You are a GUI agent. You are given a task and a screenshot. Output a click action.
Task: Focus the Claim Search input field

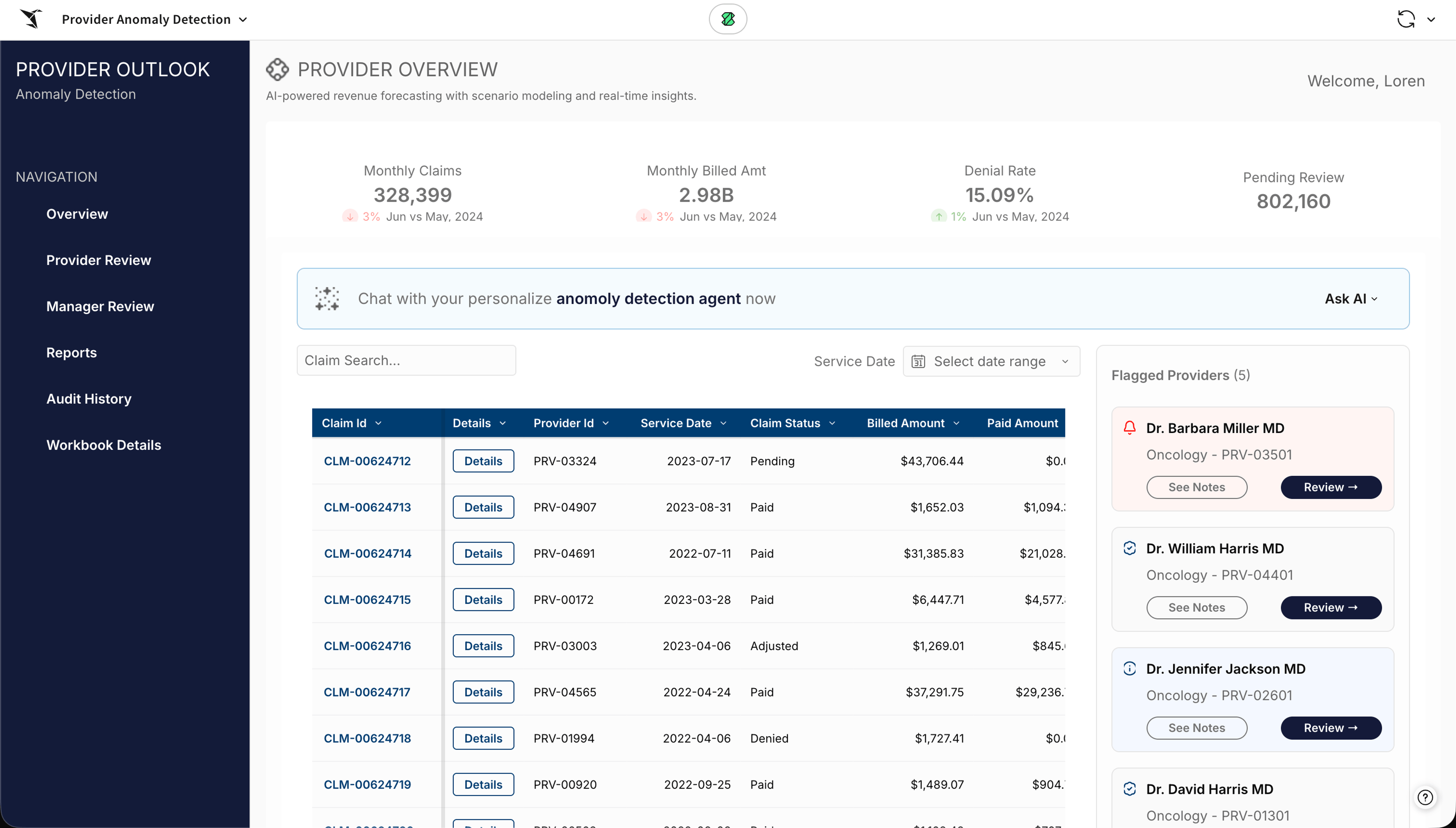[x=406, y=361]
